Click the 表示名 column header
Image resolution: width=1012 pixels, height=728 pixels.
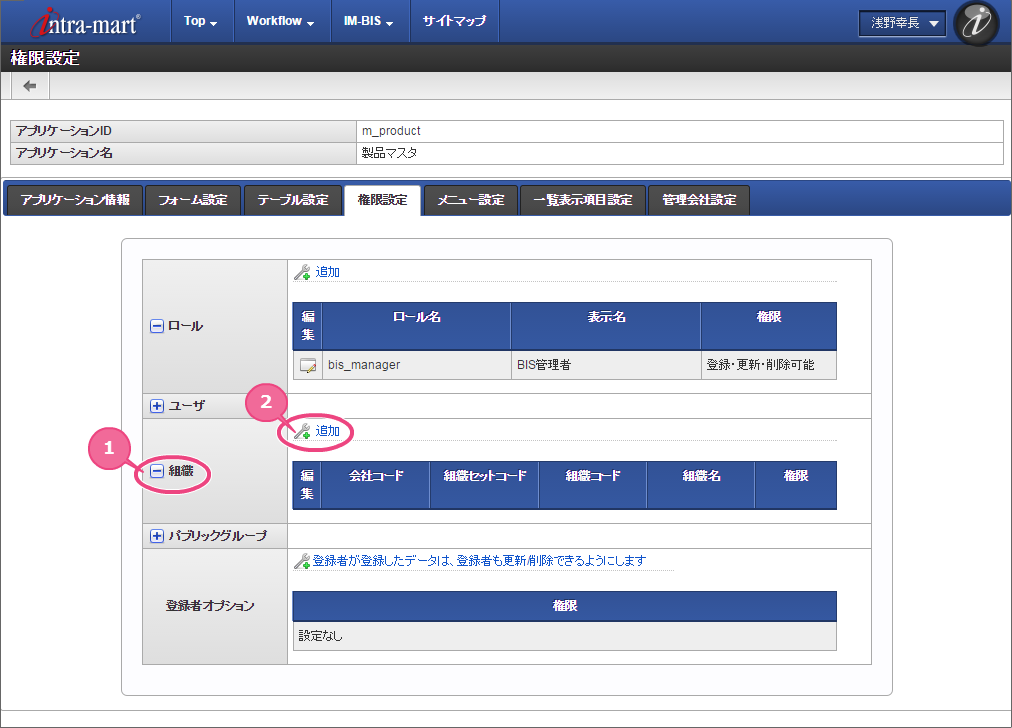pos(605,326)
